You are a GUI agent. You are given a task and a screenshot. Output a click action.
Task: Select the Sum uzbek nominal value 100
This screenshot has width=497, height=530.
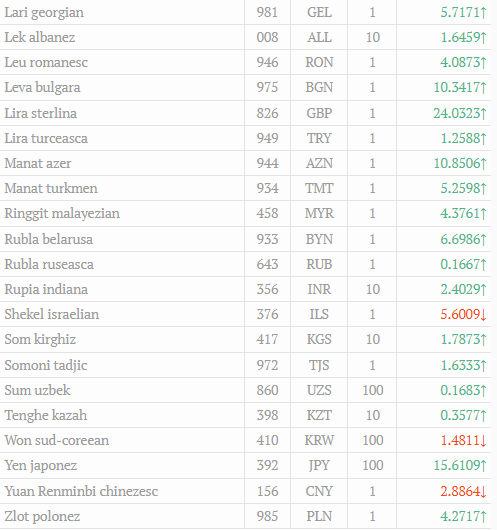pyautogui.click(x=373, y=390)
